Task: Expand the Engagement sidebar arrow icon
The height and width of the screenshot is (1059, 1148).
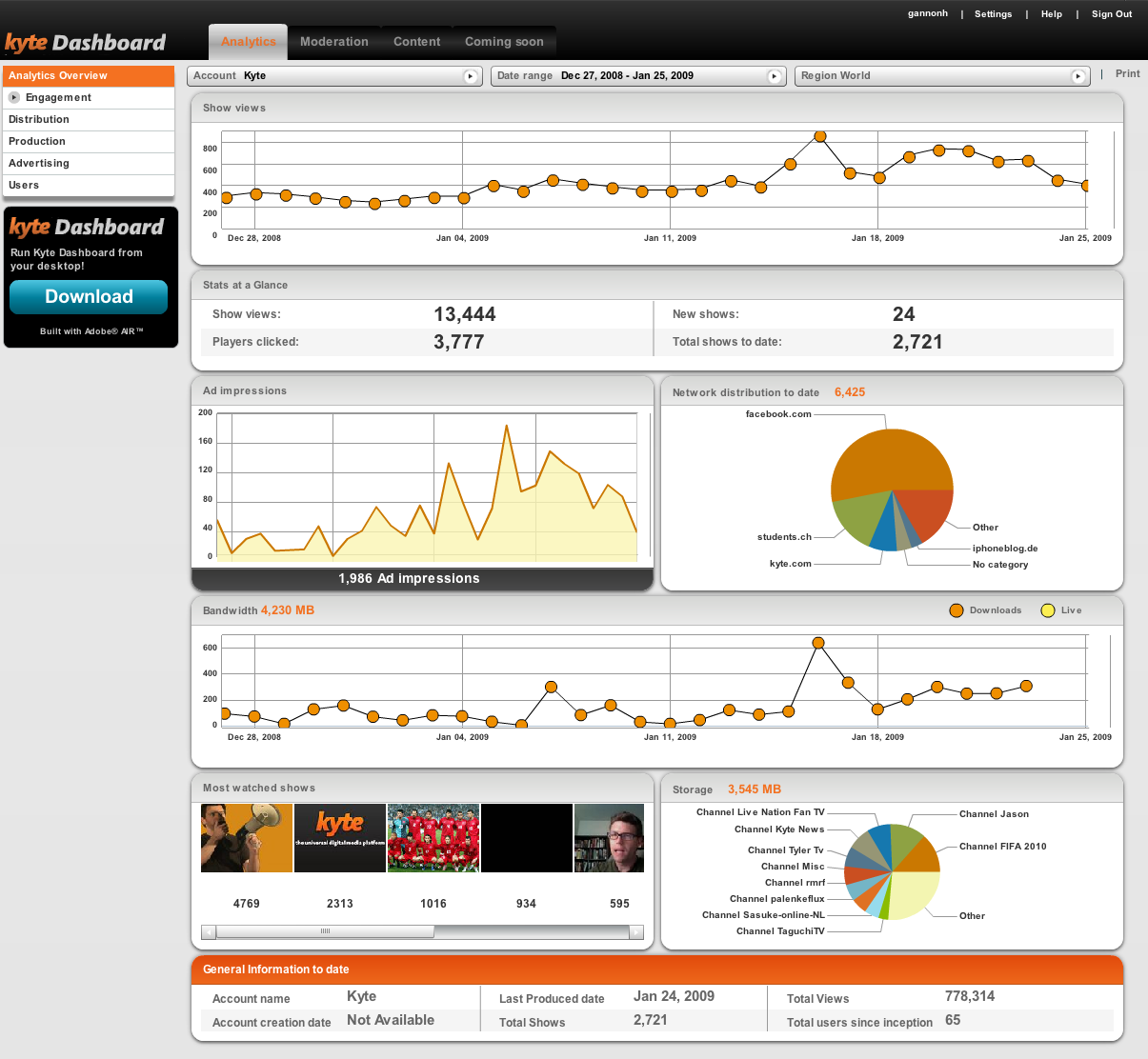Action: [14, 97]
